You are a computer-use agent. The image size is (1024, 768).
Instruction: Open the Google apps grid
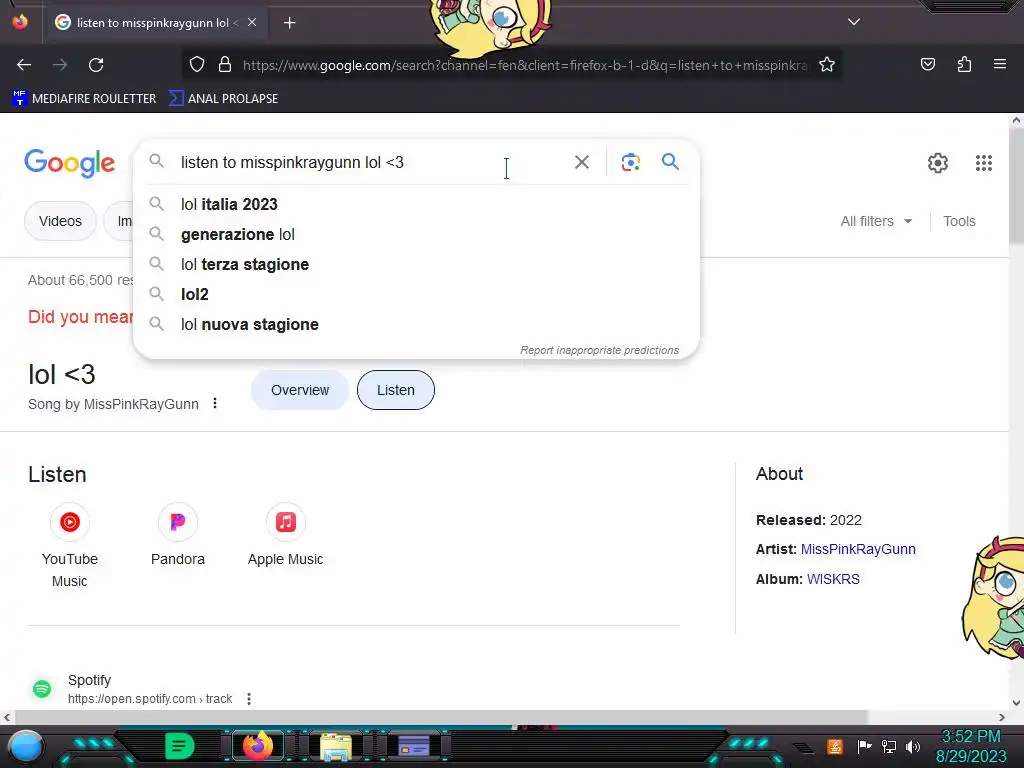click(x=984, y=163)
